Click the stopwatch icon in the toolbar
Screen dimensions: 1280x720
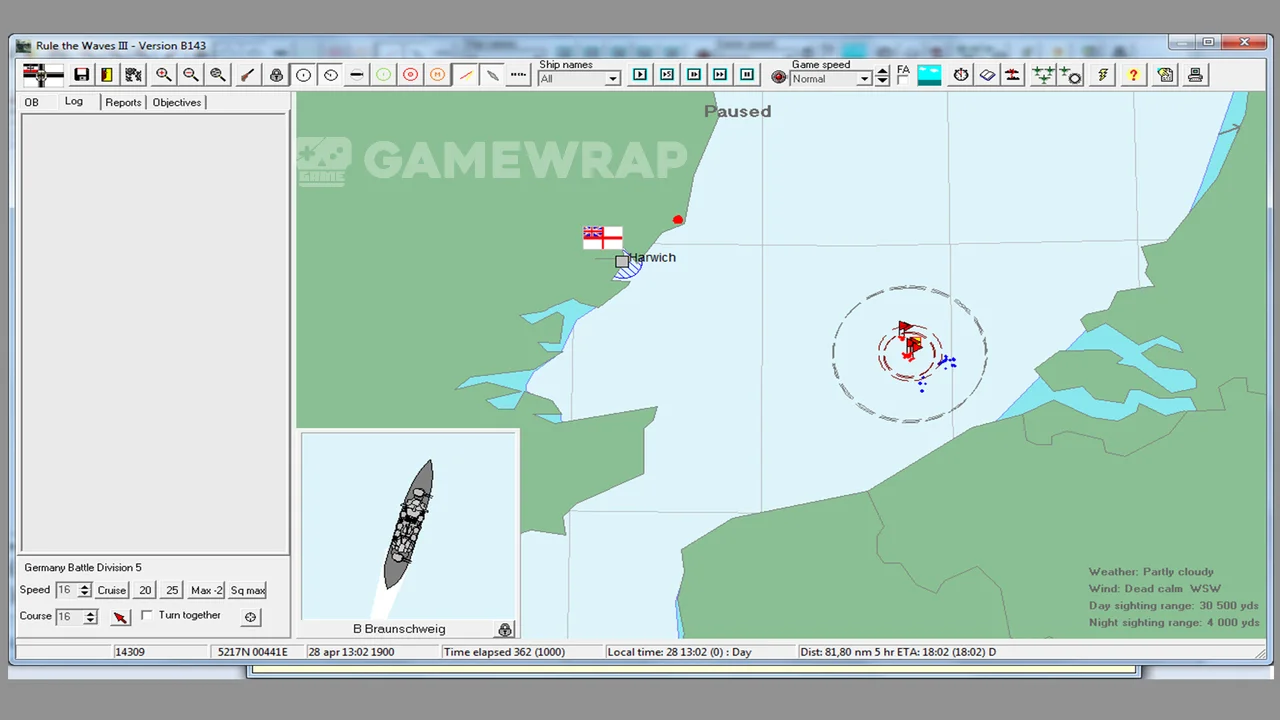[960, 75]
